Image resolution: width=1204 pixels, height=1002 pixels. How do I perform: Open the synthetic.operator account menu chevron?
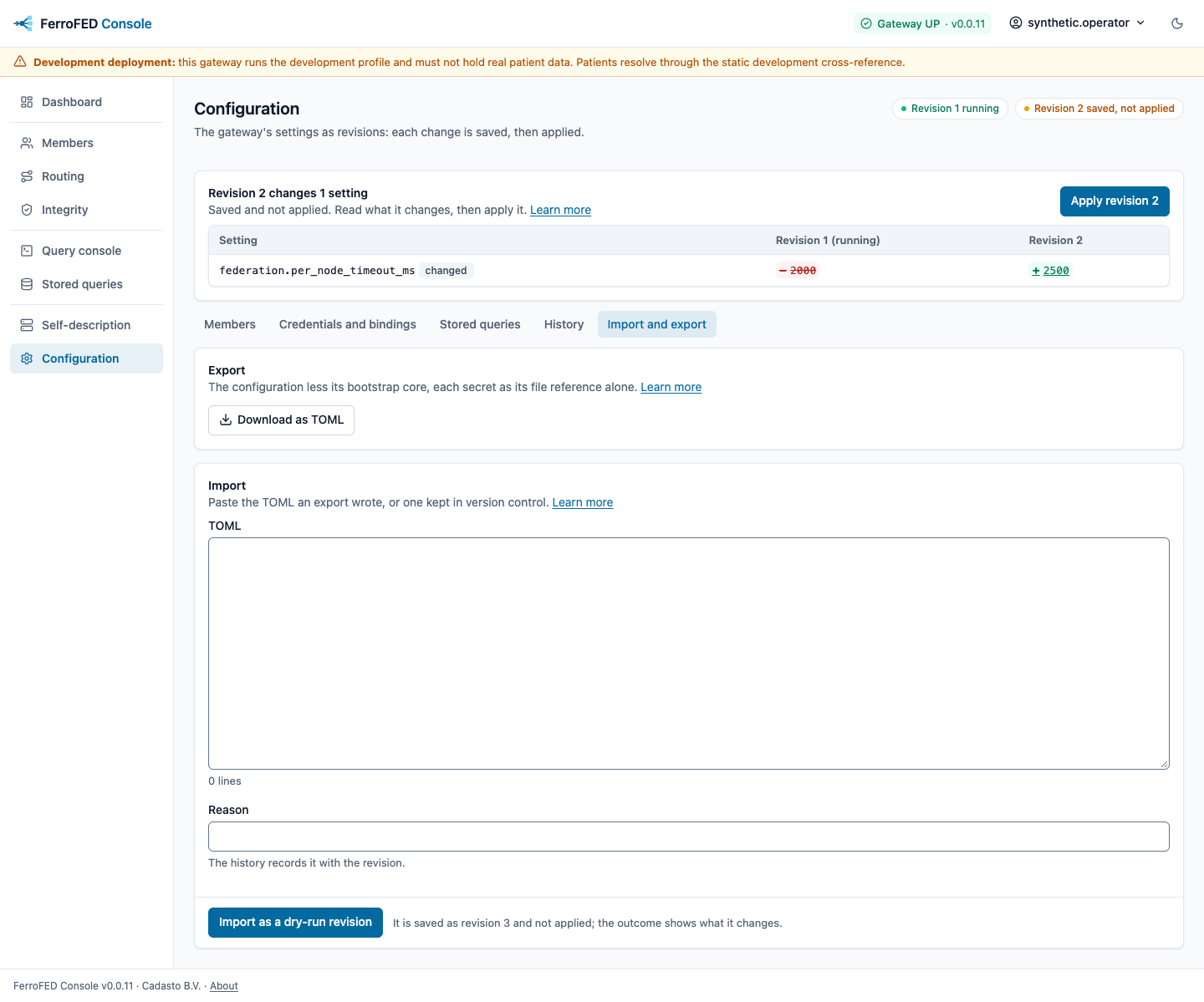1140,23
